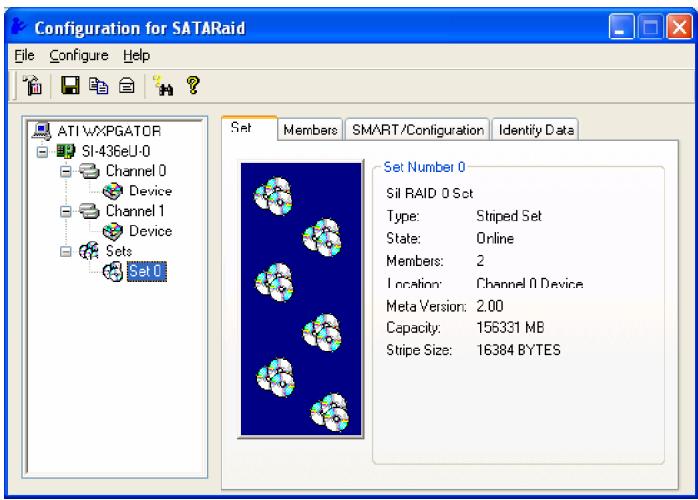Click the Device icon under Channel 1
Viewport: 698px width, 500px height.
113,231
